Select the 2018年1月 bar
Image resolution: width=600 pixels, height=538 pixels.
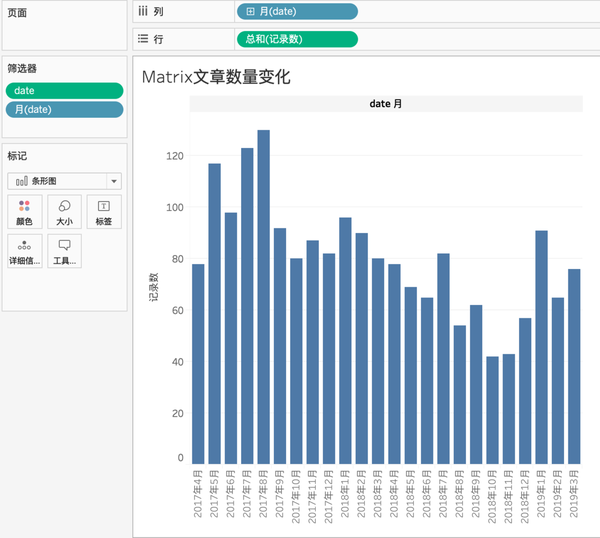(x=346, y=341)
